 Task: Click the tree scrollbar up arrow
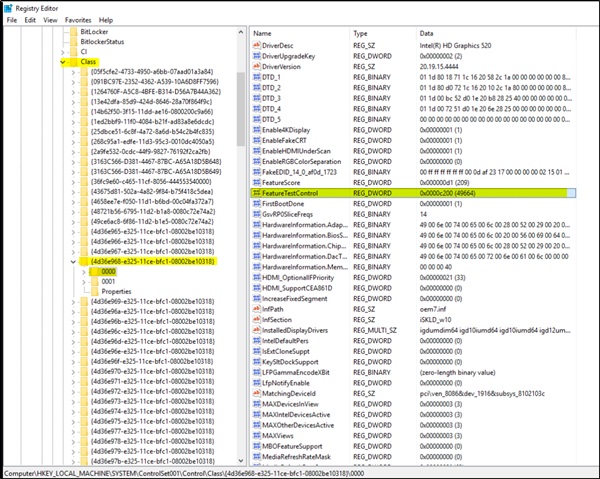point(241,32)
